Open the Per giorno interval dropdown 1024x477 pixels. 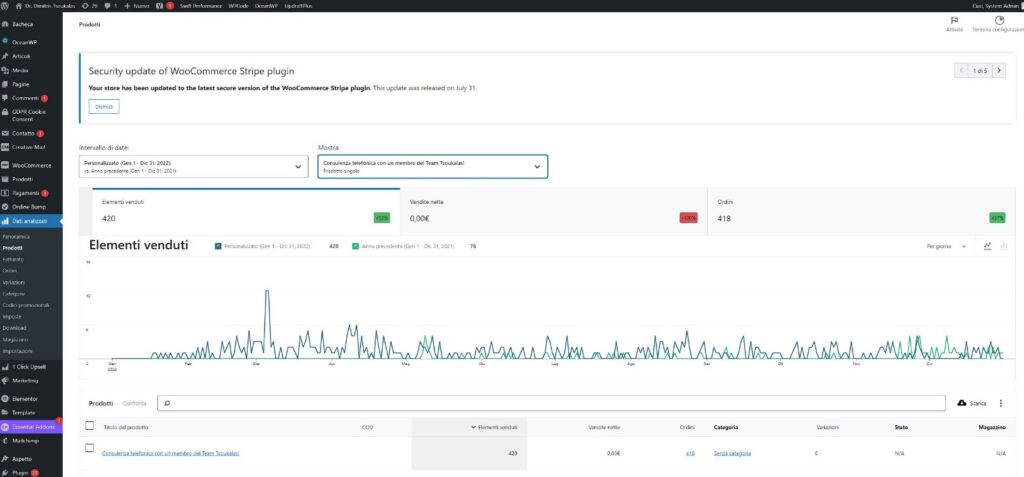click(x=946, y=246)
